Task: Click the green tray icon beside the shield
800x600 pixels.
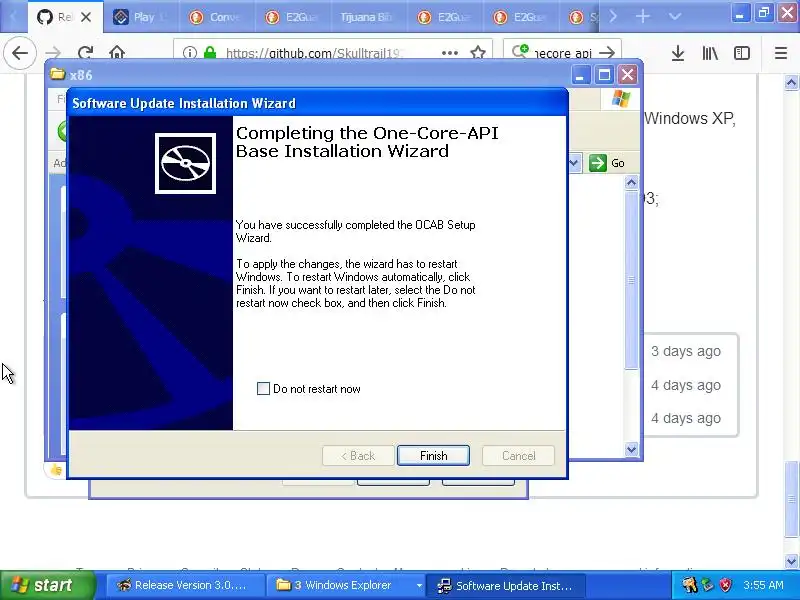Action: coord(708,585)
